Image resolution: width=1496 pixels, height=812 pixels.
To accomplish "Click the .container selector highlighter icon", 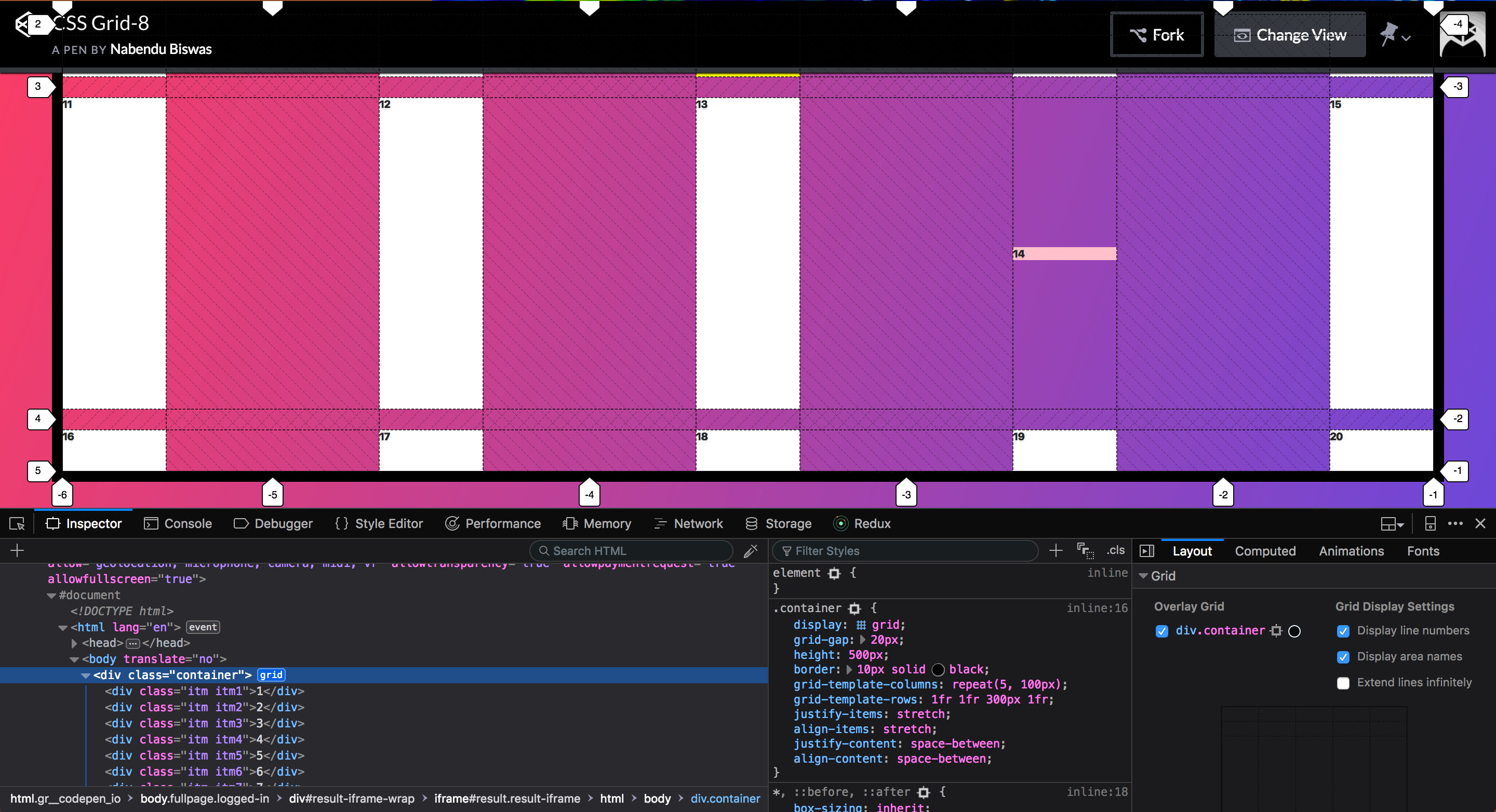I will click(854, 608).
